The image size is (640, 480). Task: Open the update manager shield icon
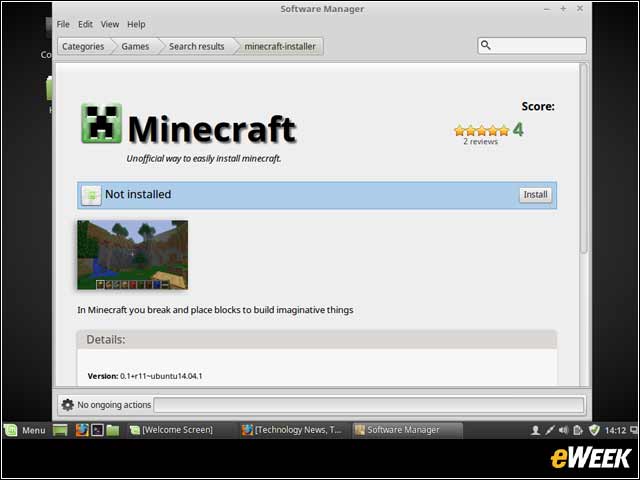click(x=594, y=430)
